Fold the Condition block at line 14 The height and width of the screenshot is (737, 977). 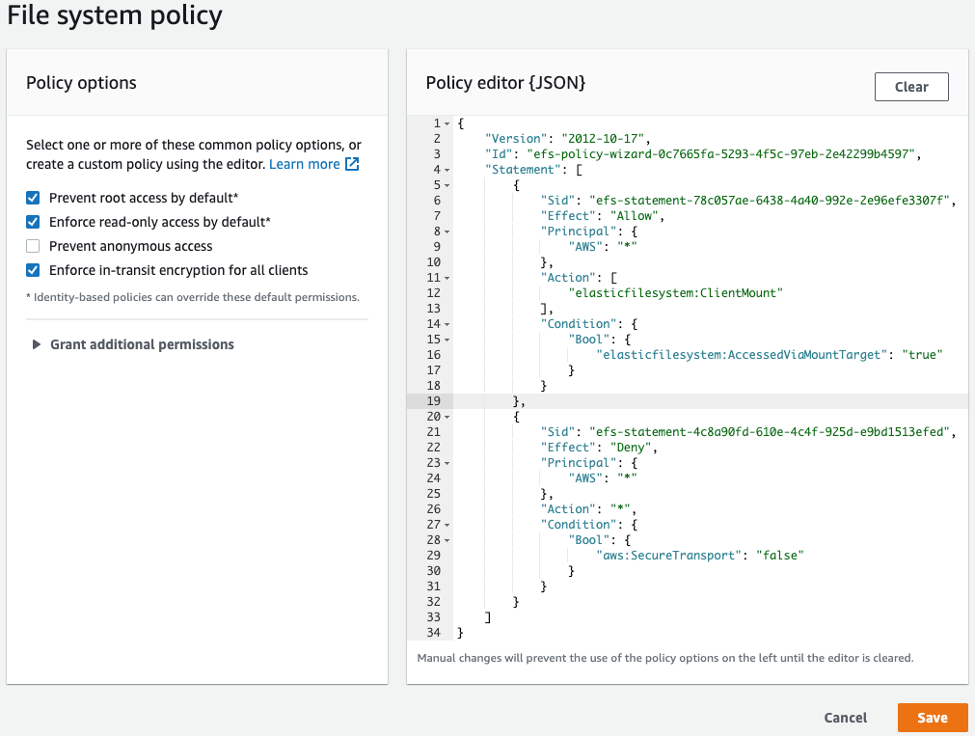pos(447,325)
